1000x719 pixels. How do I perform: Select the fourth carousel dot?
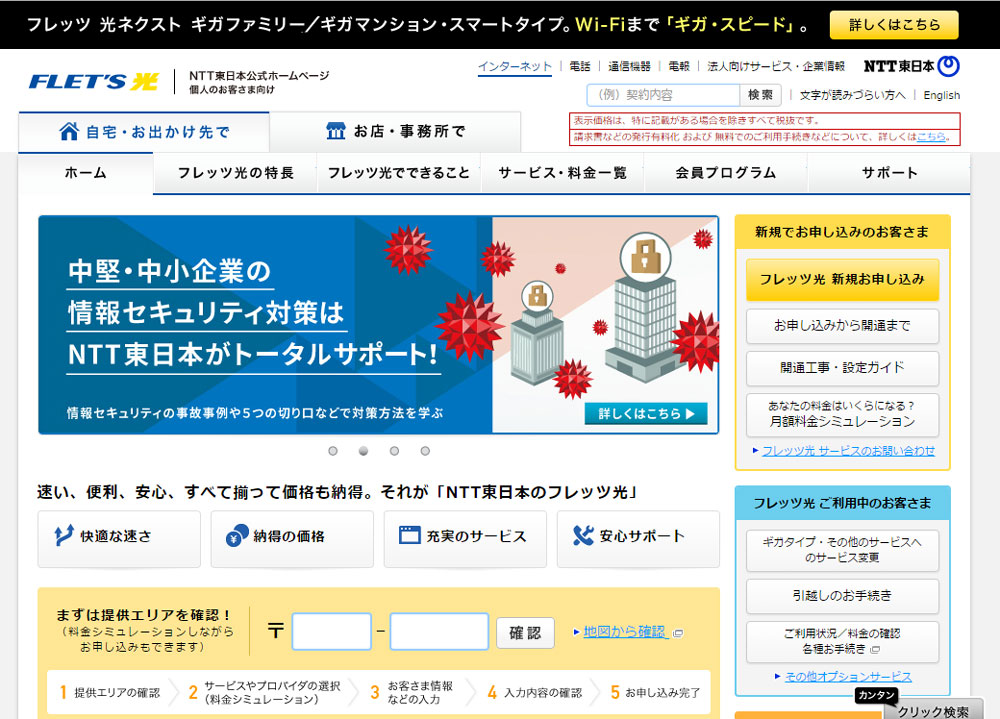(425, 451)
